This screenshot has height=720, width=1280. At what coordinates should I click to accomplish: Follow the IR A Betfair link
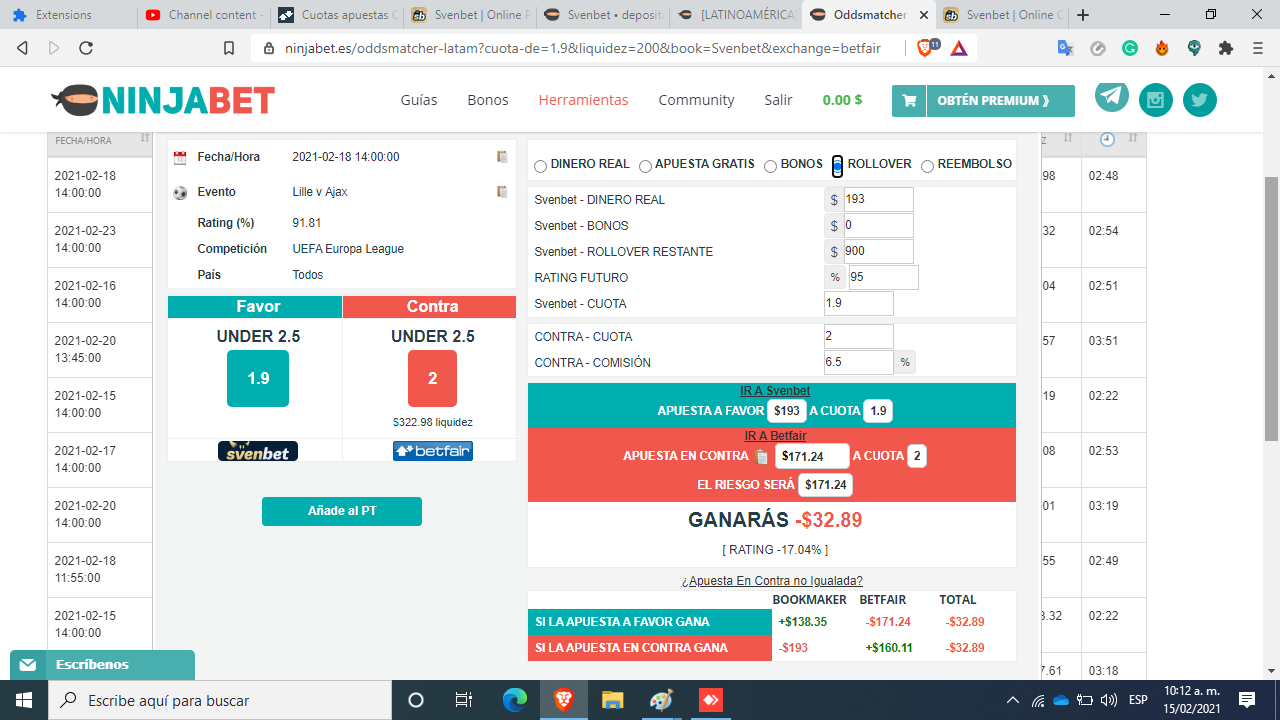[775, 436]
